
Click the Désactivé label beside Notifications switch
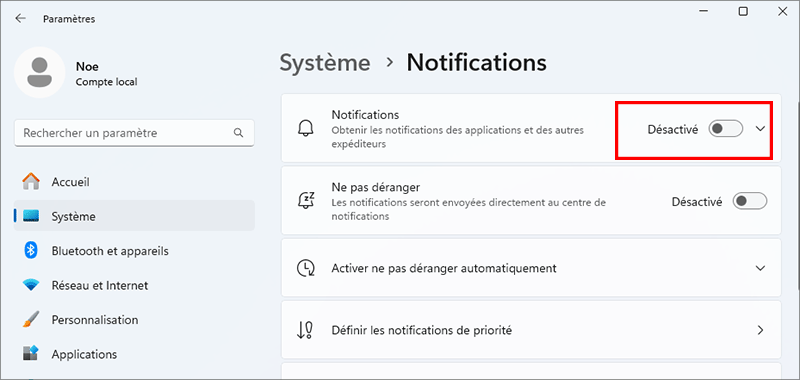click(672, 130)
